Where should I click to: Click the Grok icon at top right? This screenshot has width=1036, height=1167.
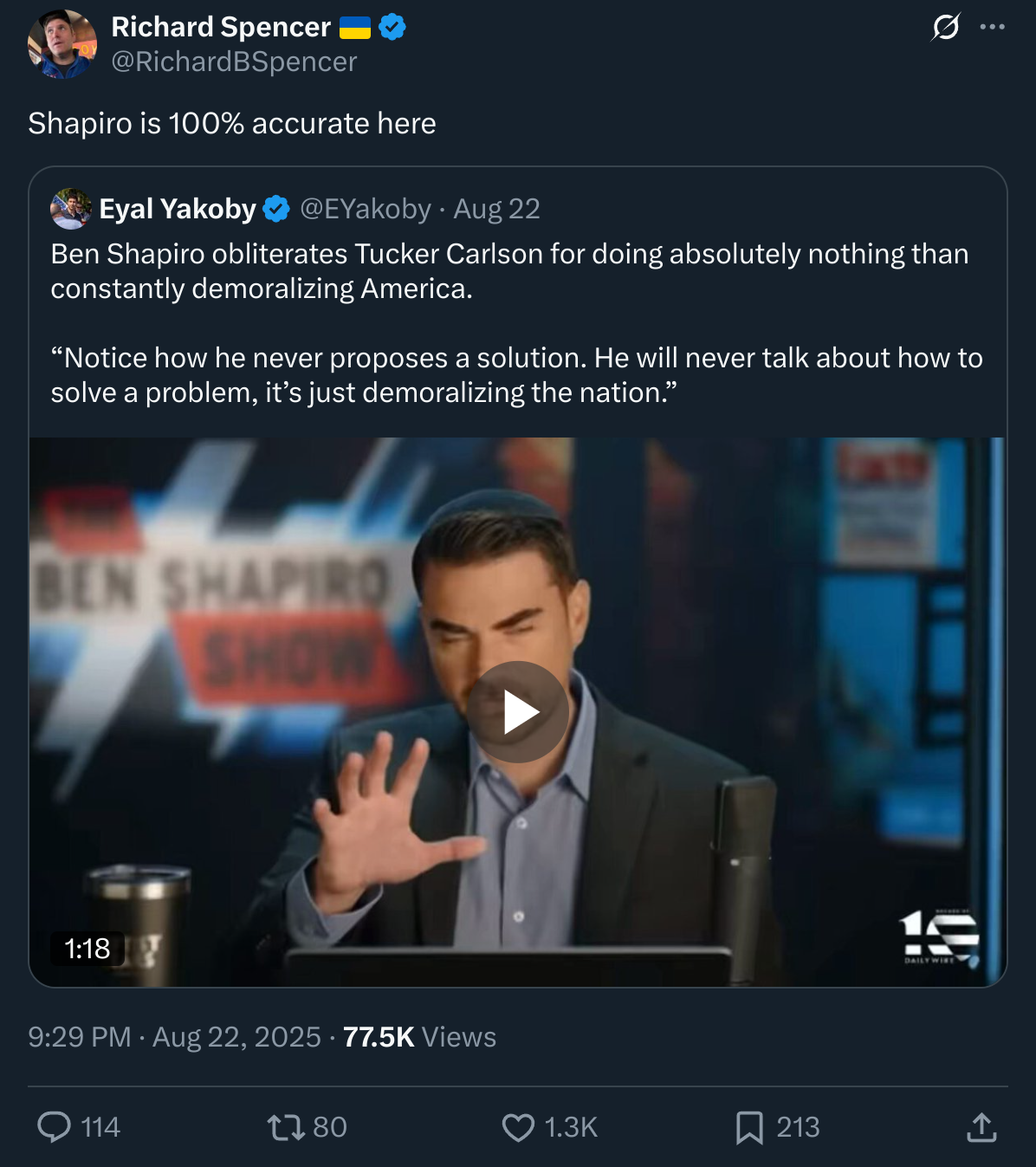point(945,28)
